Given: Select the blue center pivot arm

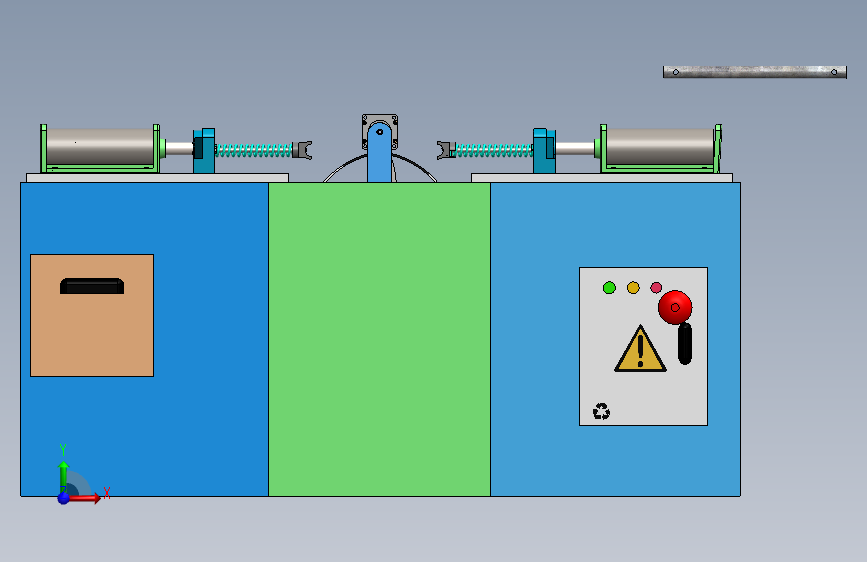Looking at the screenshot, I should click(x=379, y=153).
